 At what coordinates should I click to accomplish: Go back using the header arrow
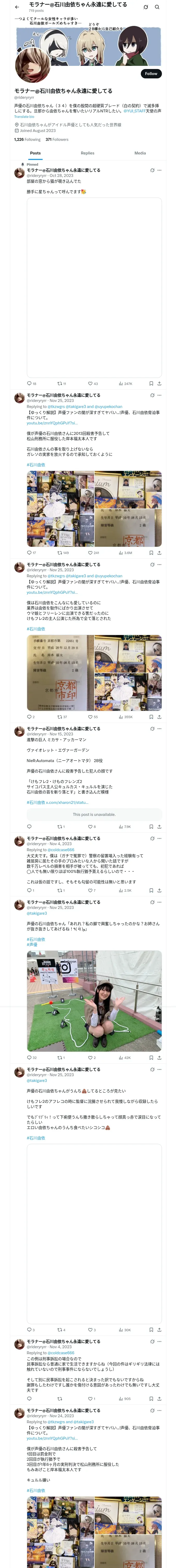click(17, 7)
